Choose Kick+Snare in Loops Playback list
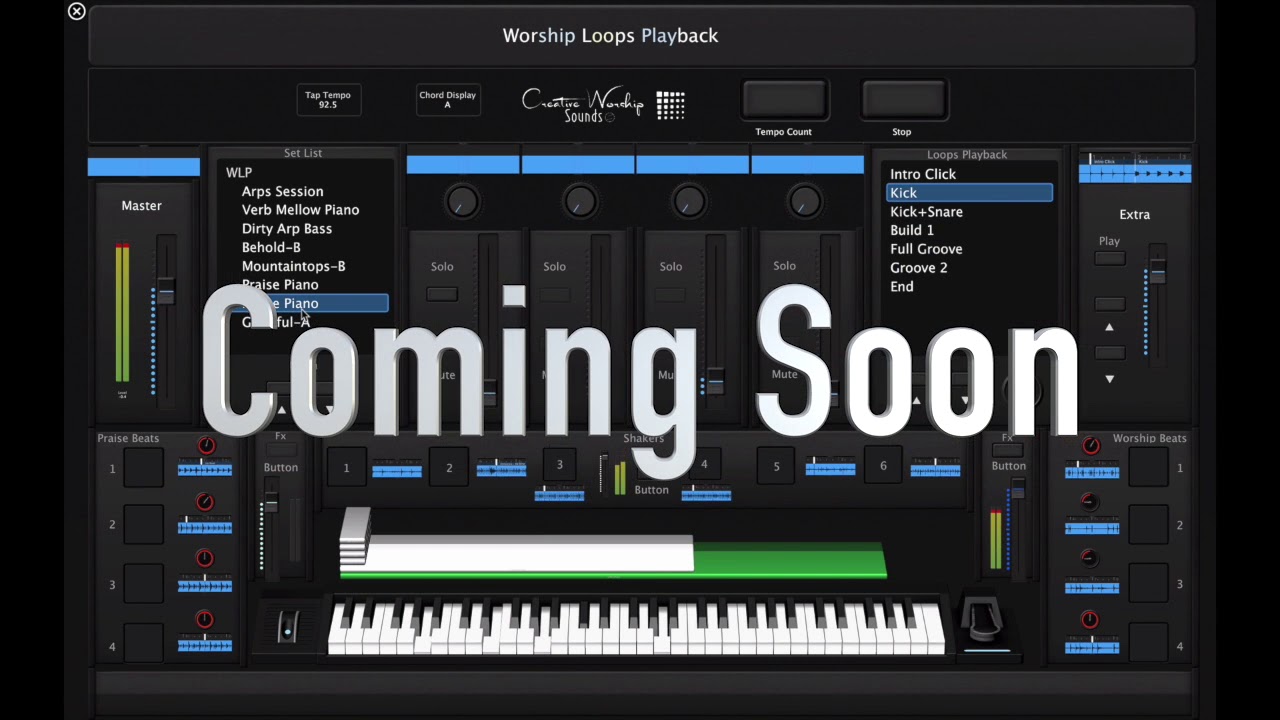The width and height of the screenshot is (1280, 720). [x=926, y=212]
